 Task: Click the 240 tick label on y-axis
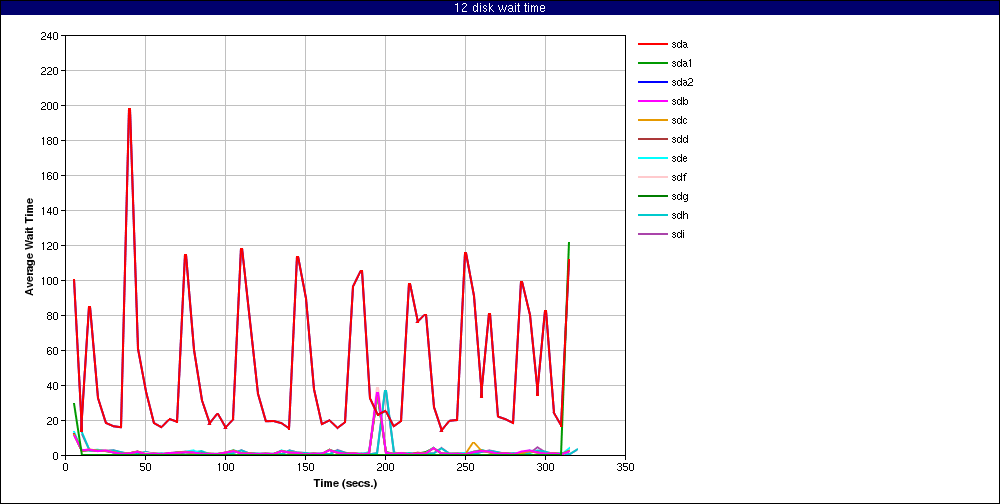[x=48, y=36]
